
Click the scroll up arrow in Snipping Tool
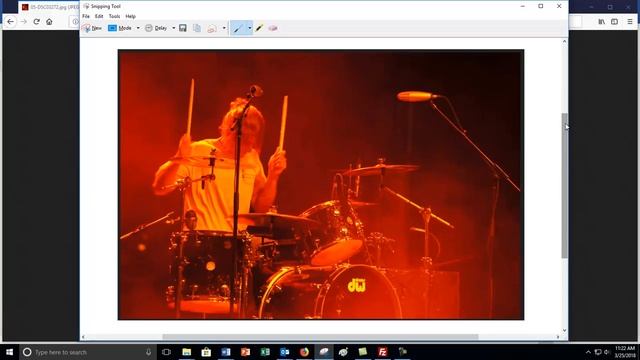tap(564, 41)
